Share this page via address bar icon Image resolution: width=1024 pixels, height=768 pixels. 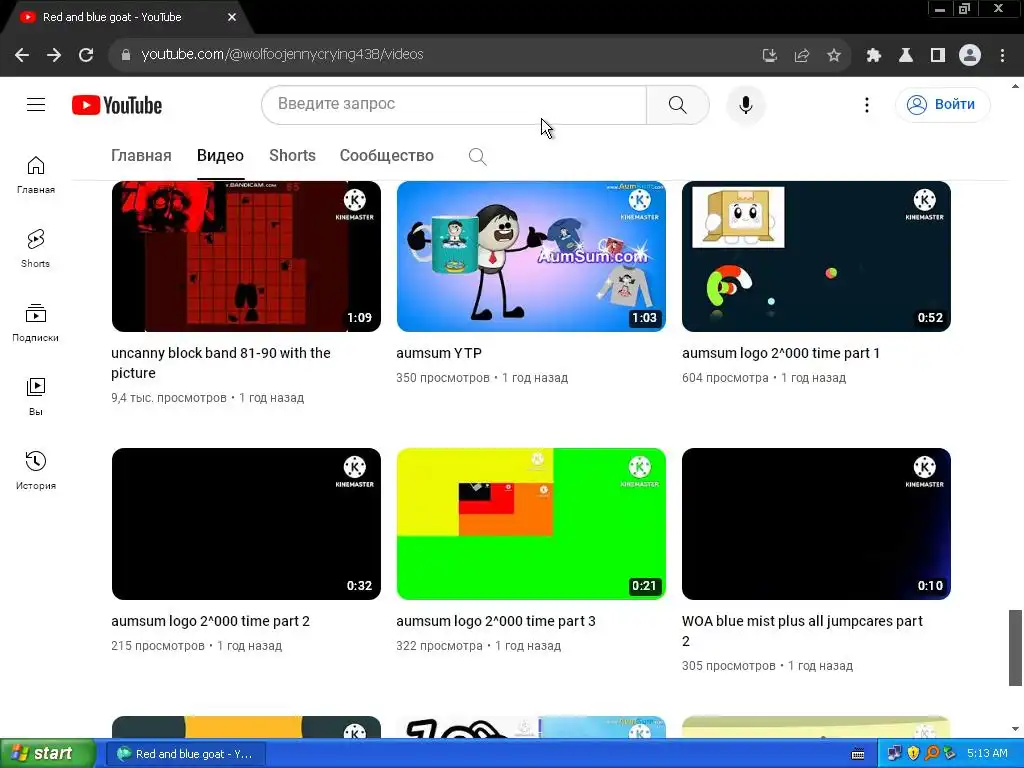click(x=802, y=55)
